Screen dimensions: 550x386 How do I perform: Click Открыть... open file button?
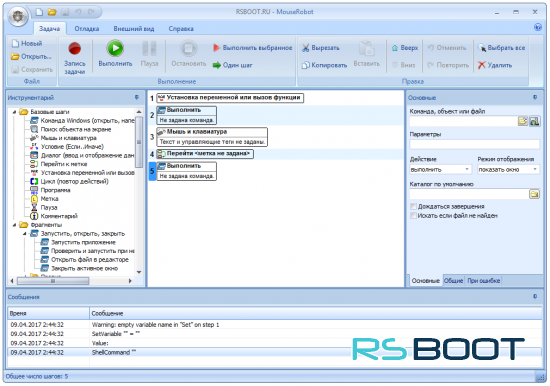tap(31, 56)
